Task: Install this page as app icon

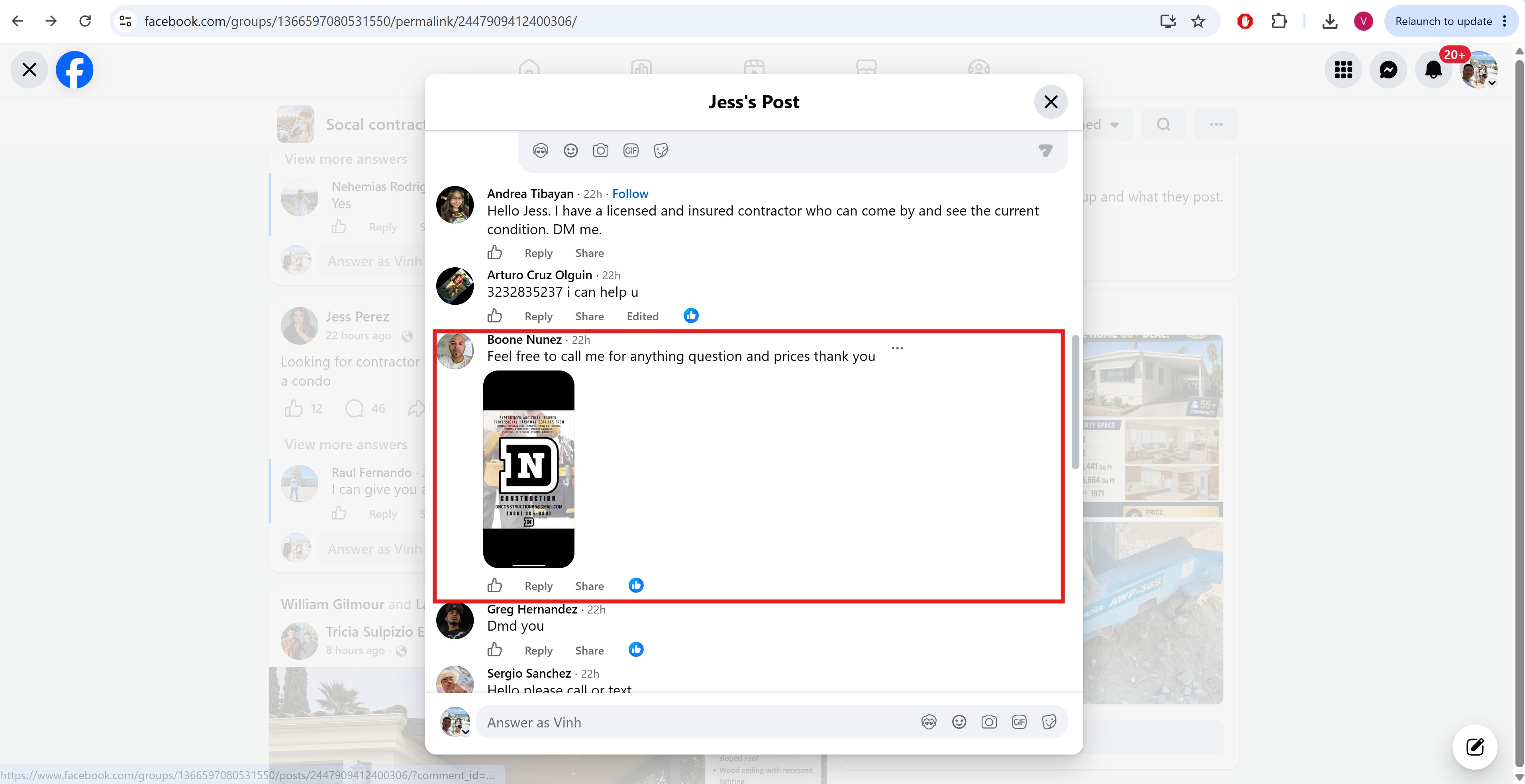Action: click(x=1167, y=22)
